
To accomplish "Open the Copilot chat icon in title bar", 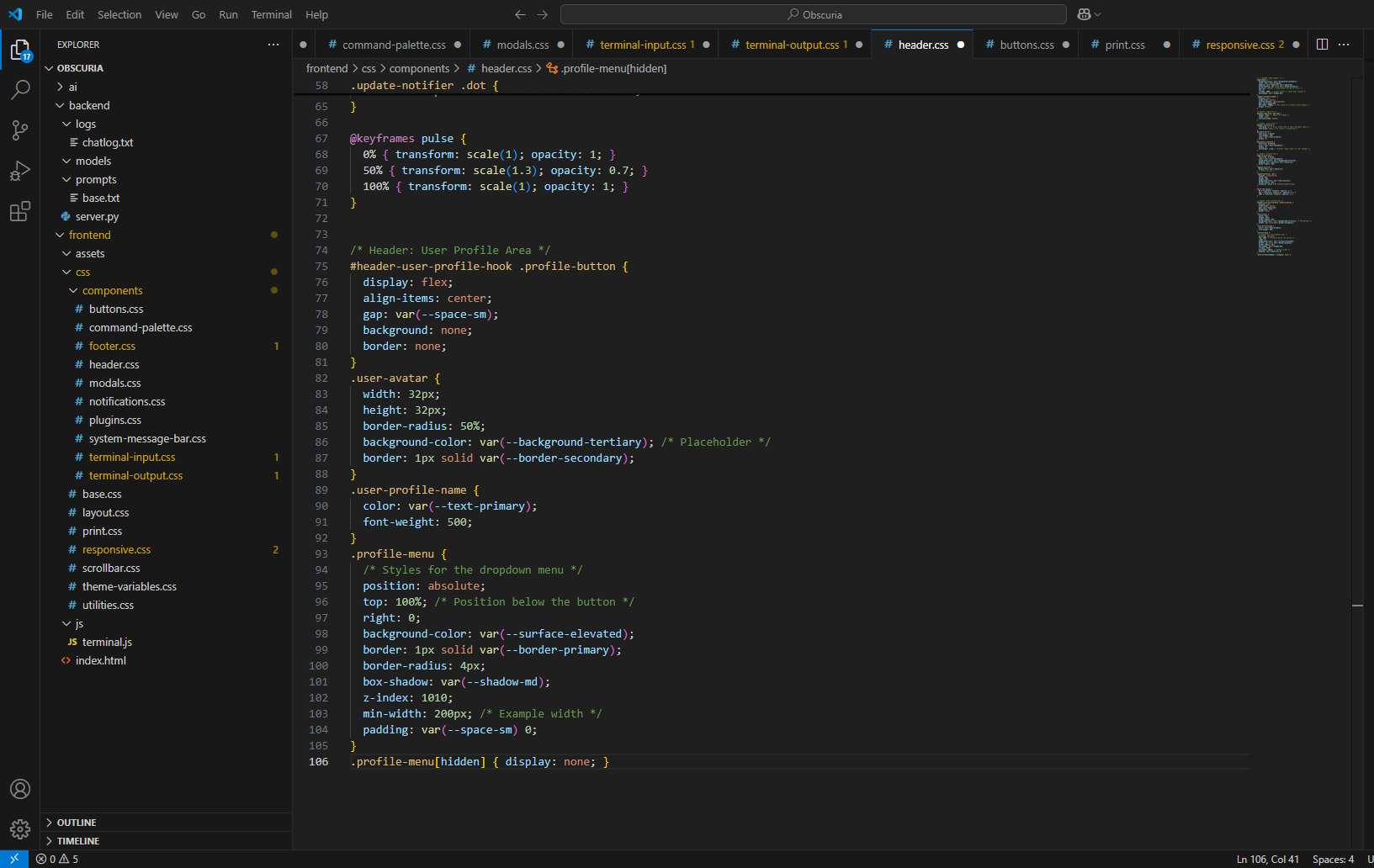I will click(1084, 14).
